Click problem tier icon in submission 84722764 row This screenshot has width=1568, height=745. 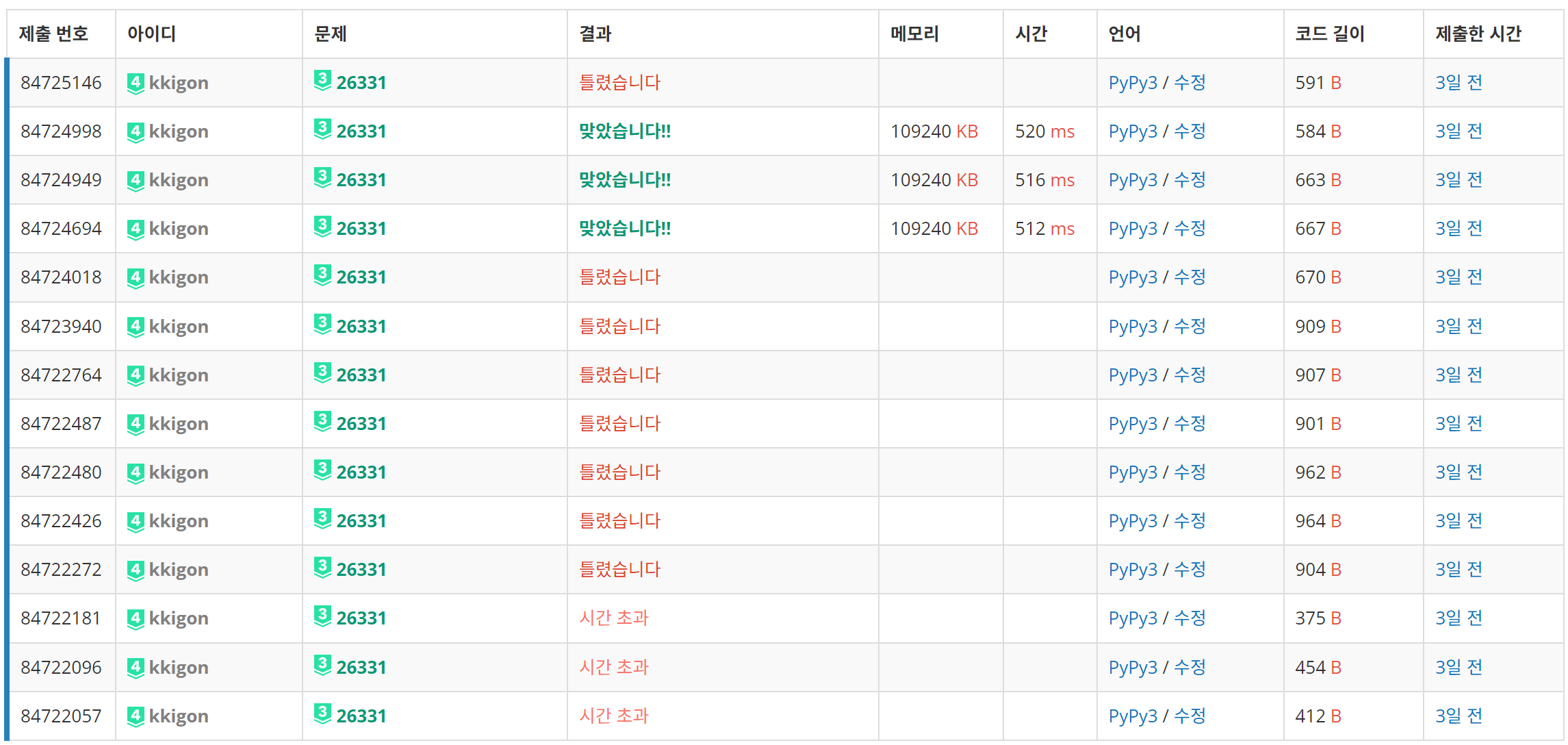tap(322, 372)
